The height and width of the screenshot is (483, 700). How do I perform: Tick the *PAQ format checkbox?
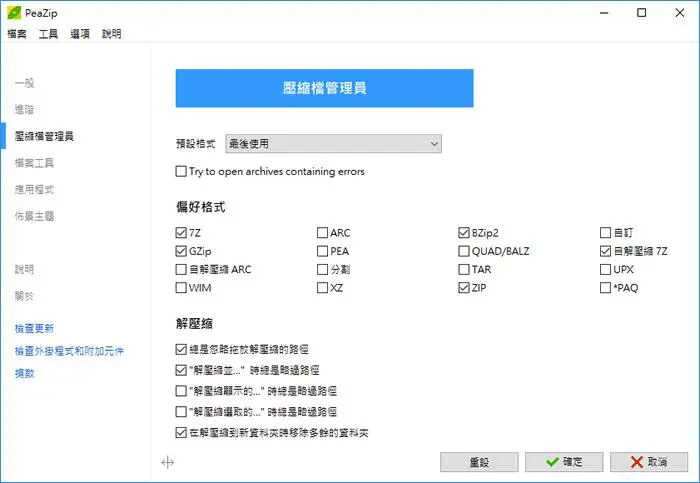tap(605, 287)
